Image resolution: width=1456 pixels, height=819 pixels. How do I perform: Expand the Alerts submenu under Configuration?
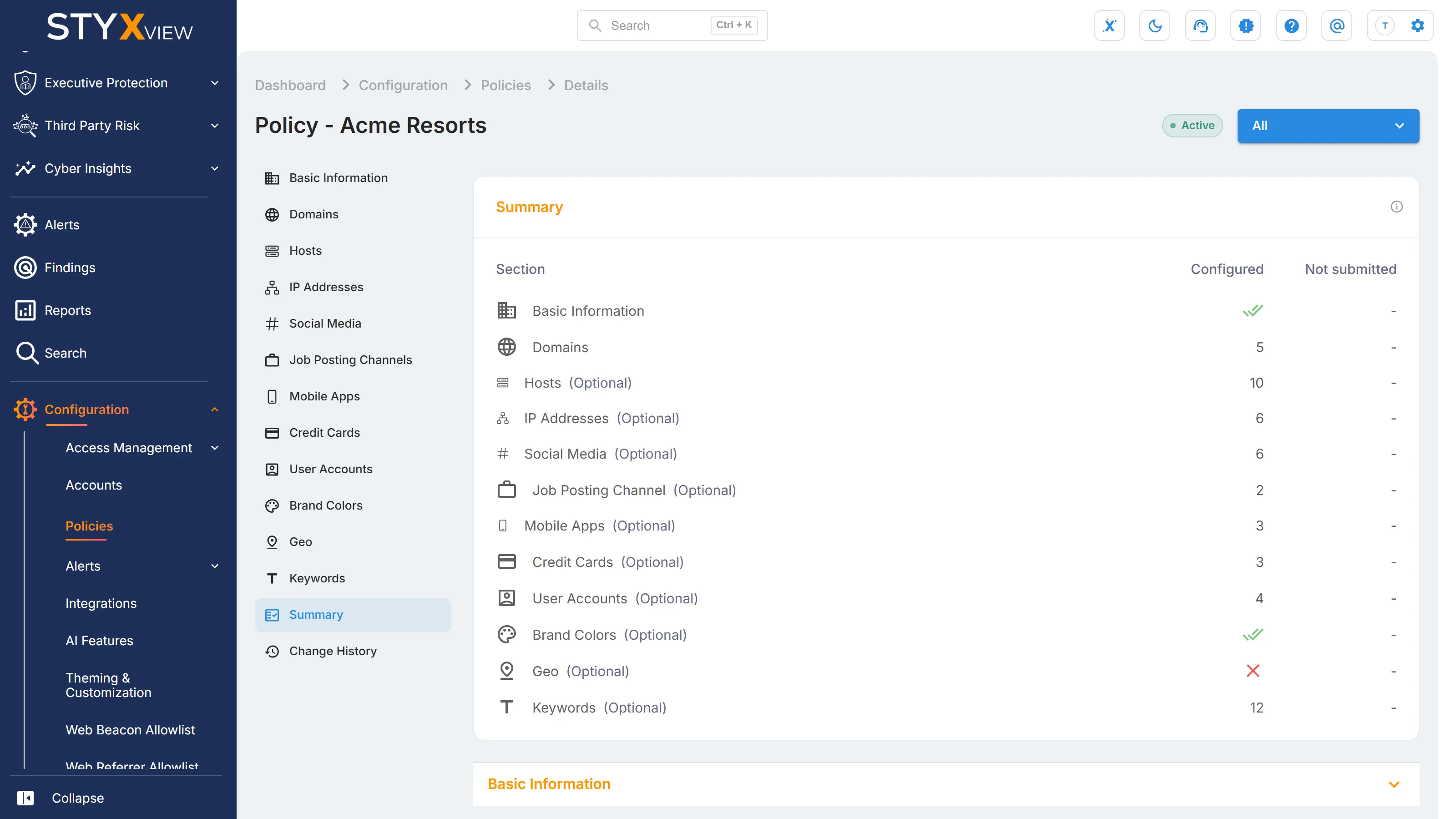[x=214, y=566]
